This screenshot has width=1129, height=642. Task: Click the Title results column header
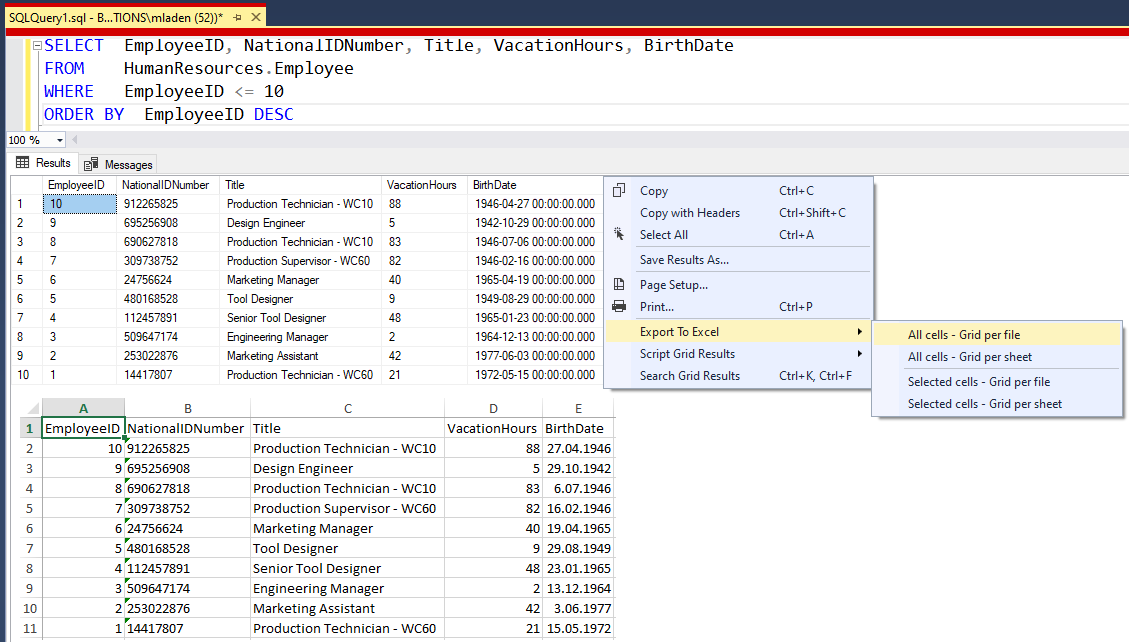pos(300,185)
